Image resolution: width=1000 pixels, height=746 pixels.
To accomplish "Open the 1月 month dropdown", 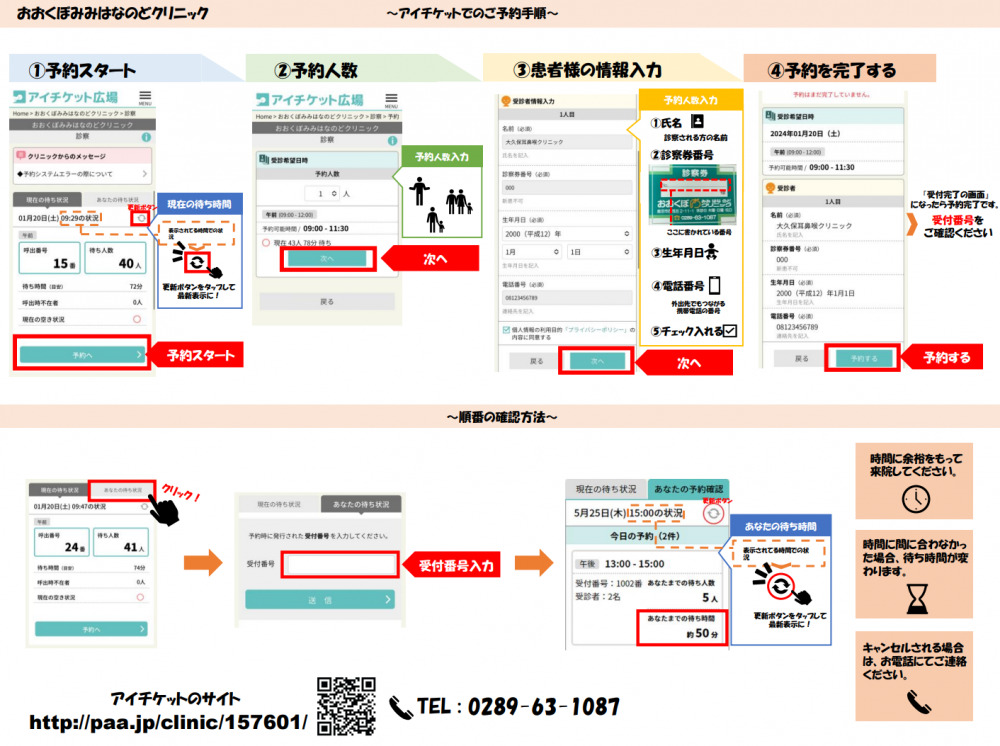I will click(x=531, y=252).
